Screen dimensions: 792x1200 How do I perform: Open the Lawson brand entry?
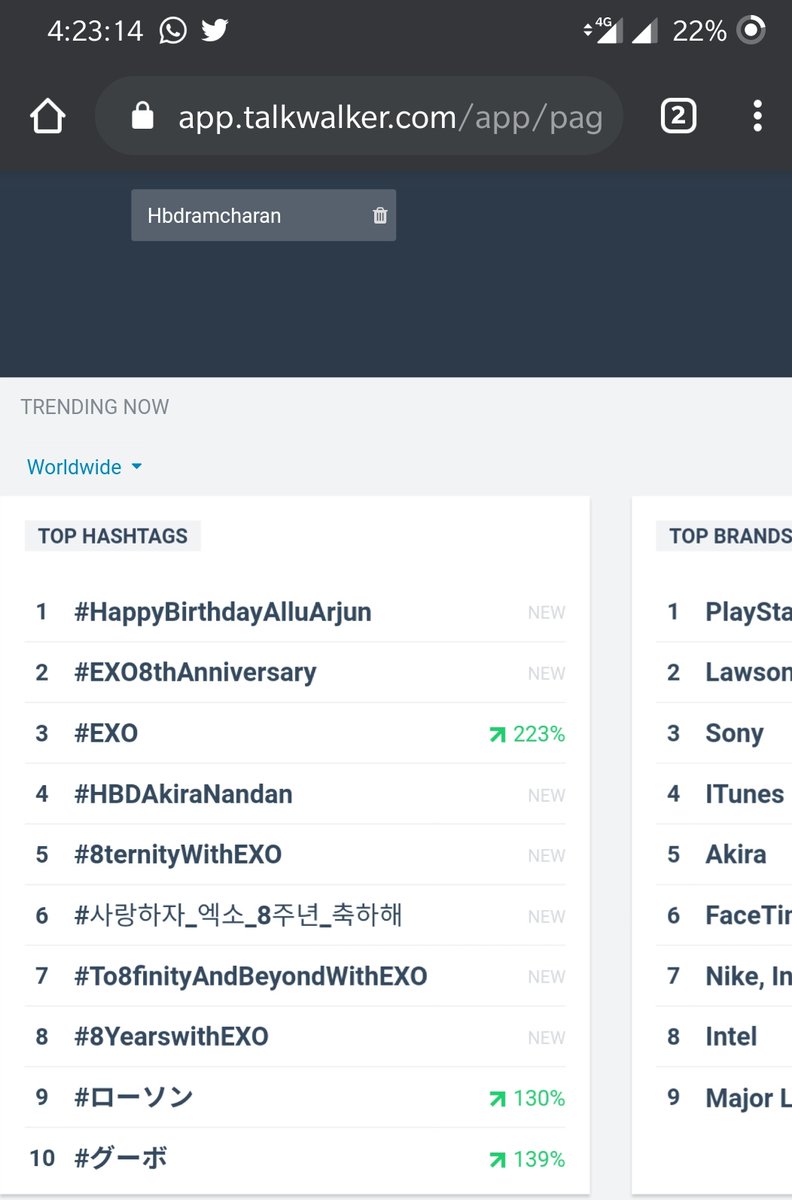(x=748, y=673)
